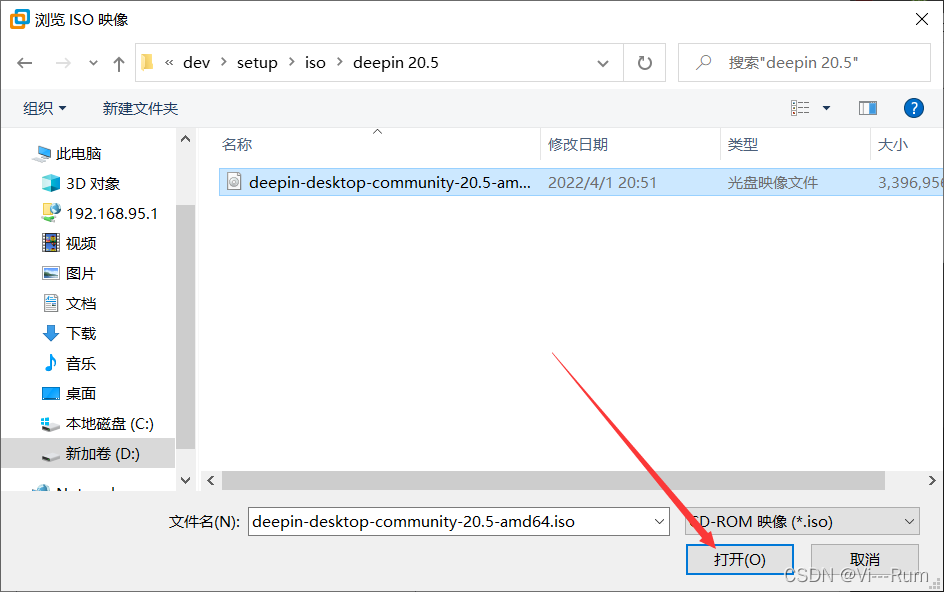Image resolution: width=944 pixels, height=592 pixels.
Task: Expand the 文件名 dropdown list
Action: point(660,522)
